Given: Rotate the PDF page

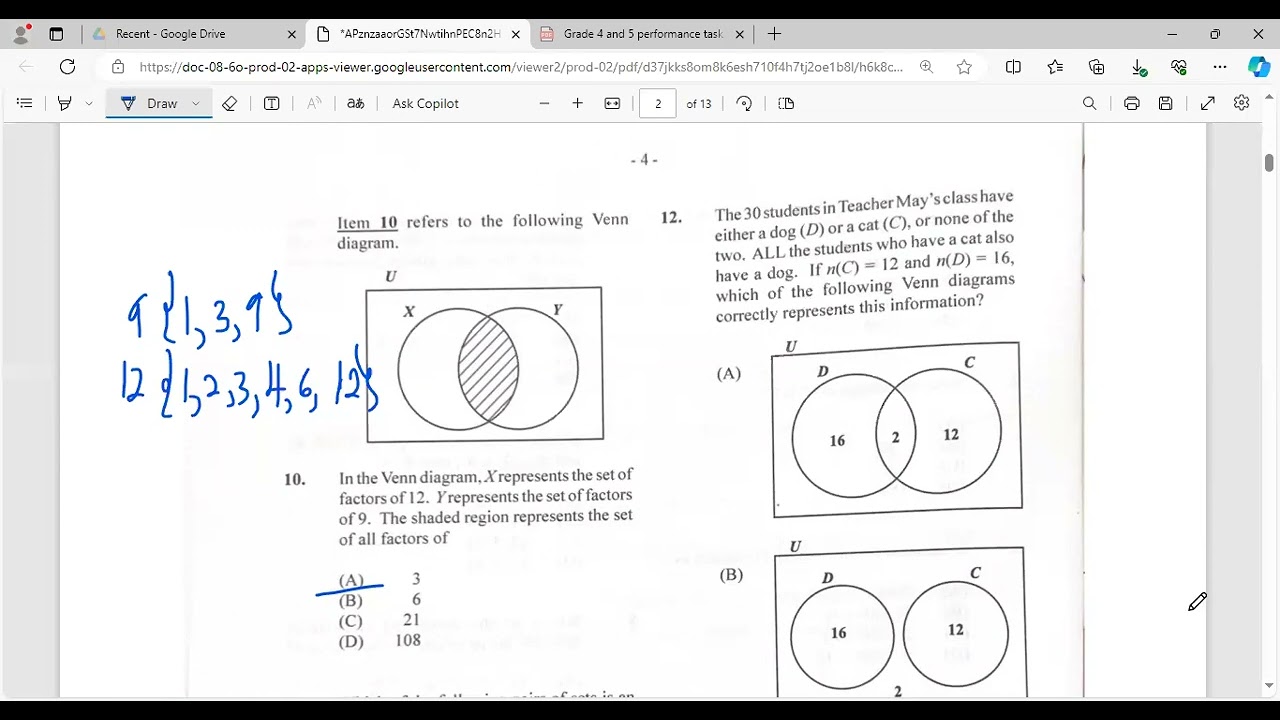Looking at the screenshot, I should (x=744, y=103).
